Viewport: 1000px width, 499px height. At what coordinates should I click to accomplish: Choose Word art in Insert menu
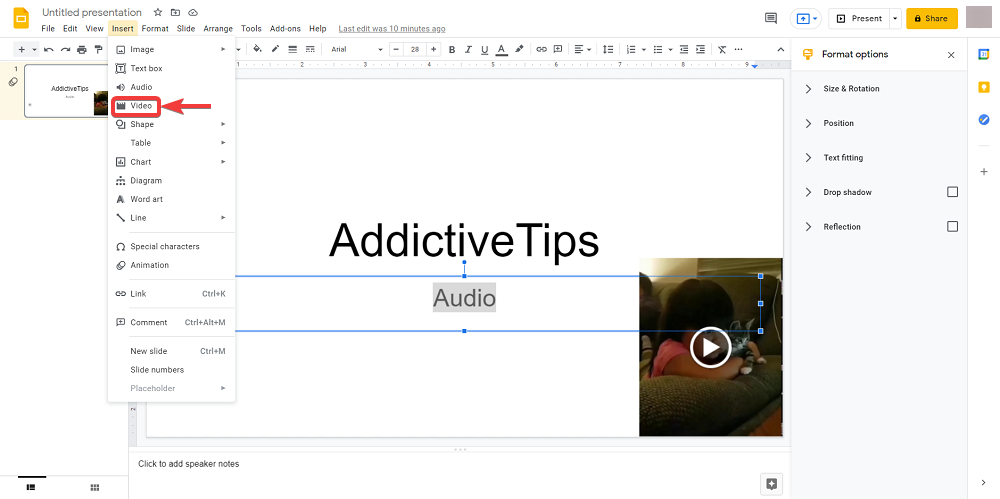click(x=146, y=199)
